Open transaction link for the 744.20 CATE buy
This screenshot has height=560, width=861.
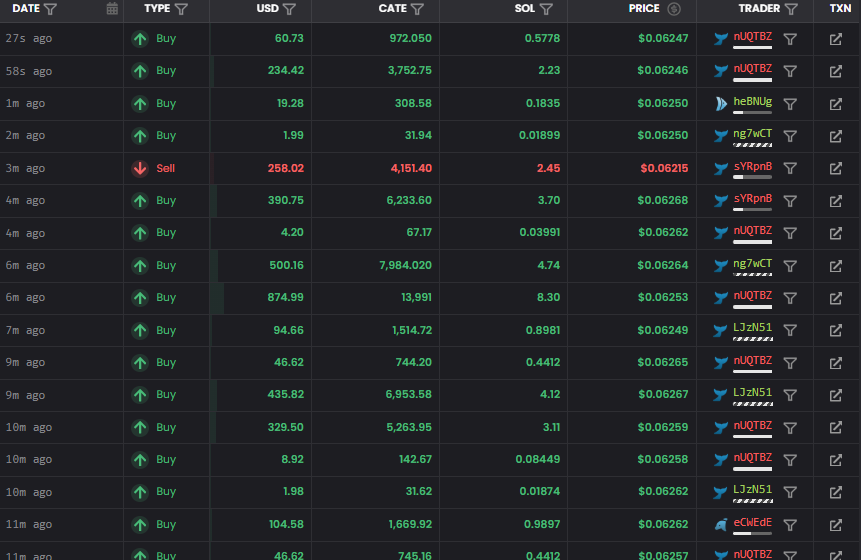(836, 363)
